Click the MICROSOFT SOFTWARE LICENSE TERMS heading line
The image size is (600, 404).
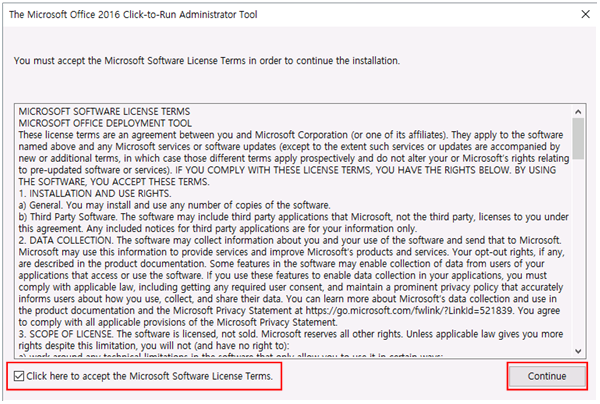pos(104,111)
